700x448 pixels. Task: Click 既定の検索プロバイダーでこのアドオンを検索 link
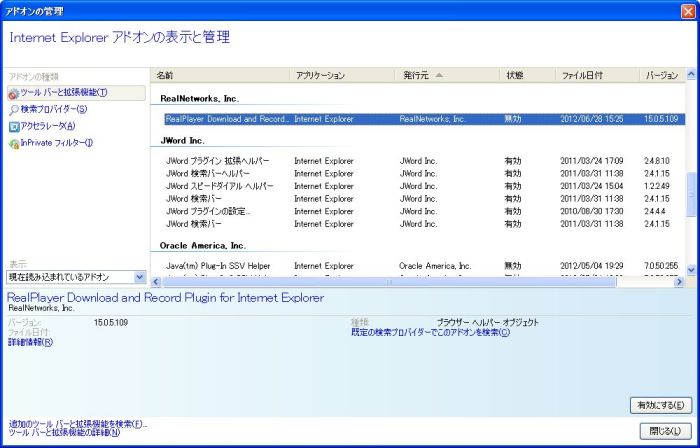point(430,332)
